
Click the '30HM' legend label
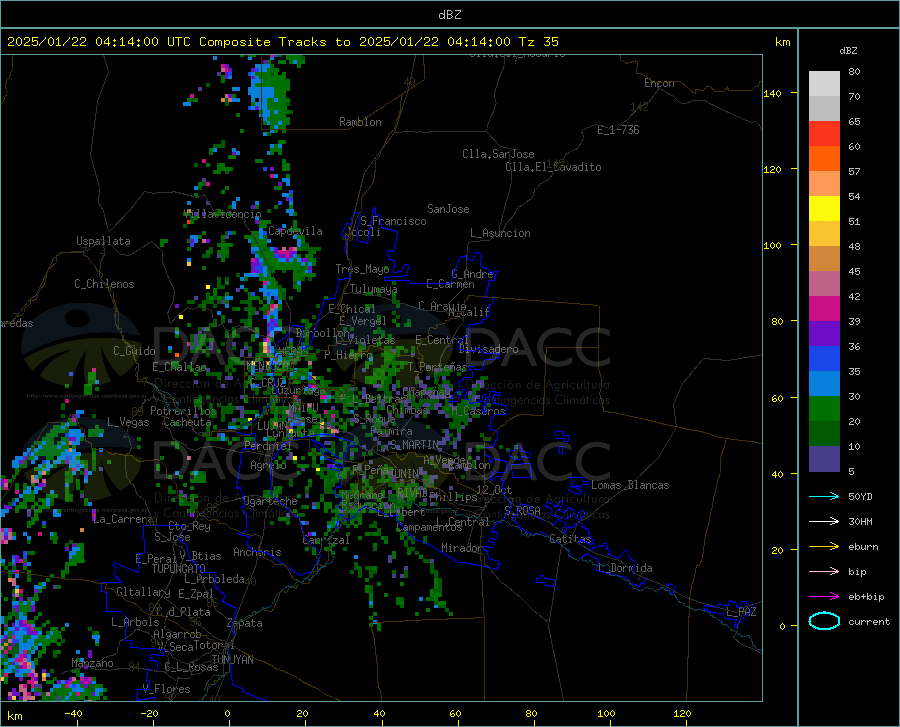click(860, 522)
